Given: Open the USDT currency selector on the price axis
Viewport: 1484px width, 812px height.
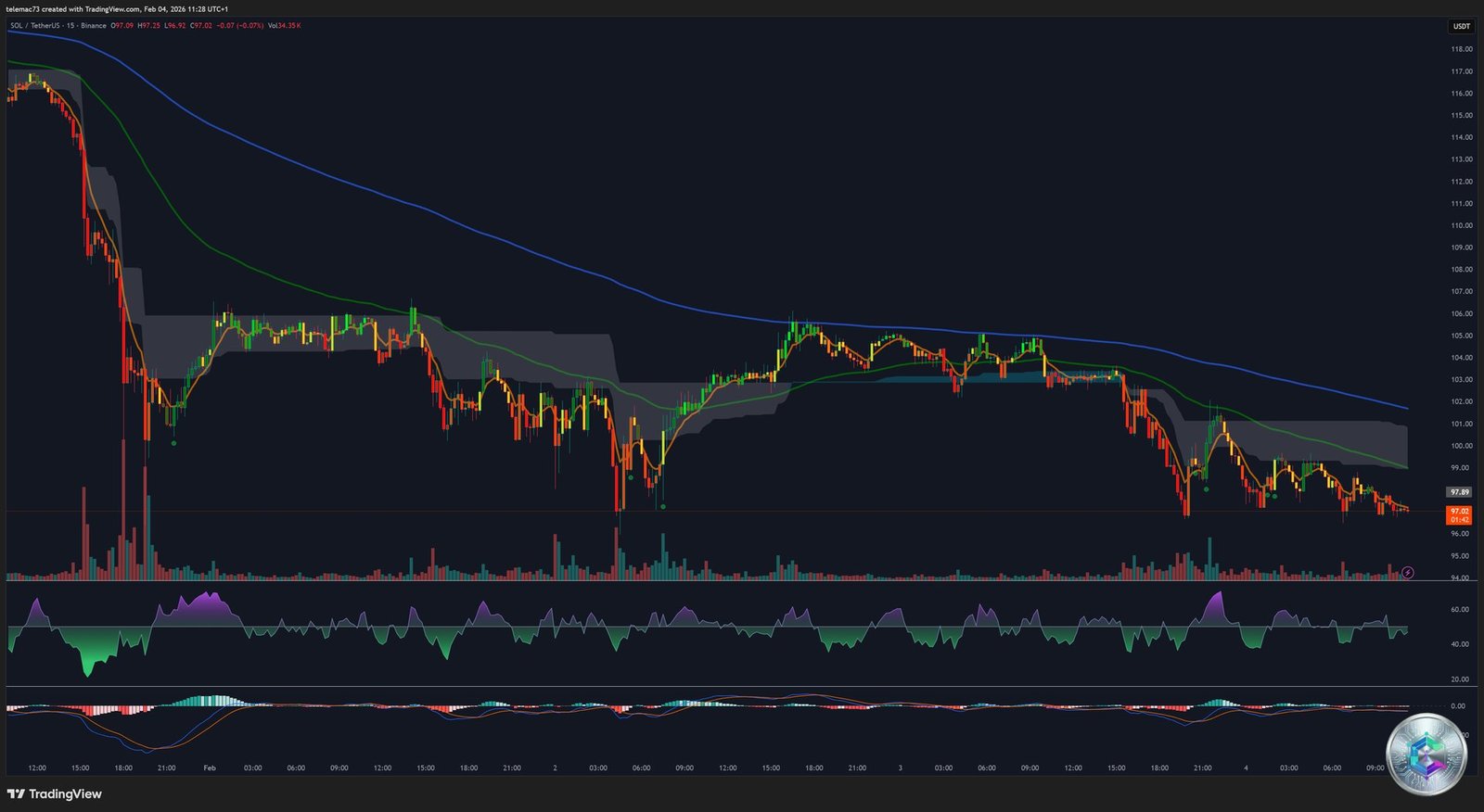Looking at the screenshot, I should [x=1461, y=27].
